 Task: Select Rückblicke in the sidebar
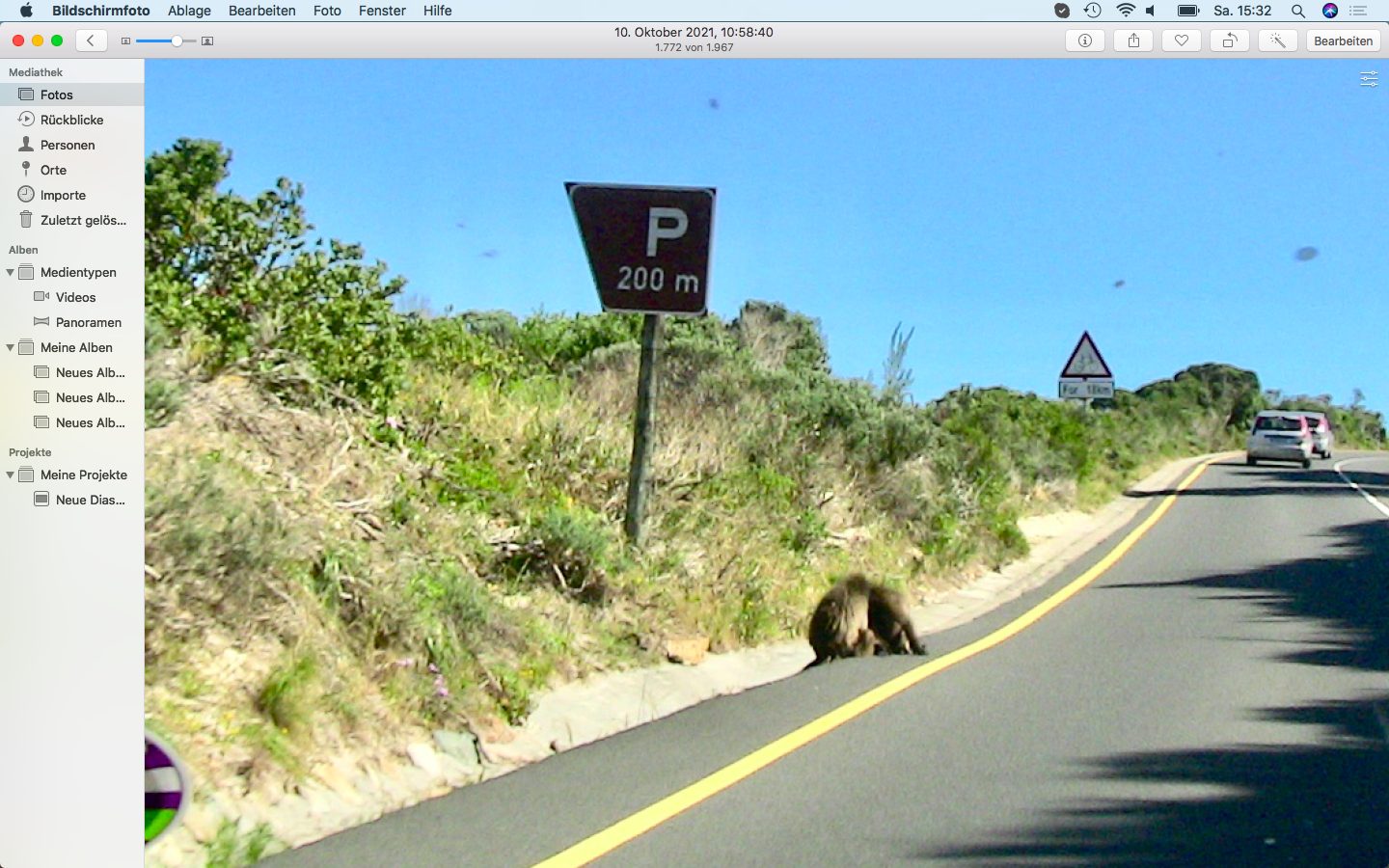pyautogui.click(x=71, y=120)
